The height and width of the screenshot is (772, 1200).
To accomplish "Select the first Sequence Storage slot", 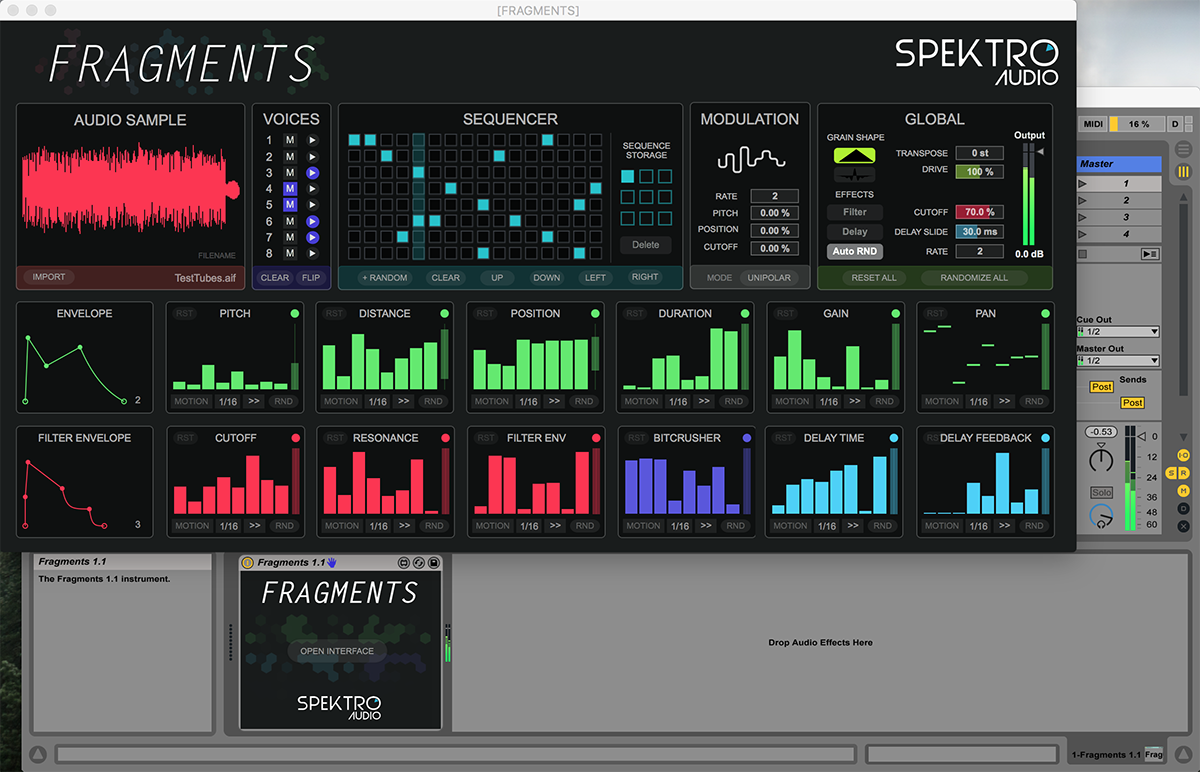I will tap(627, 176).
